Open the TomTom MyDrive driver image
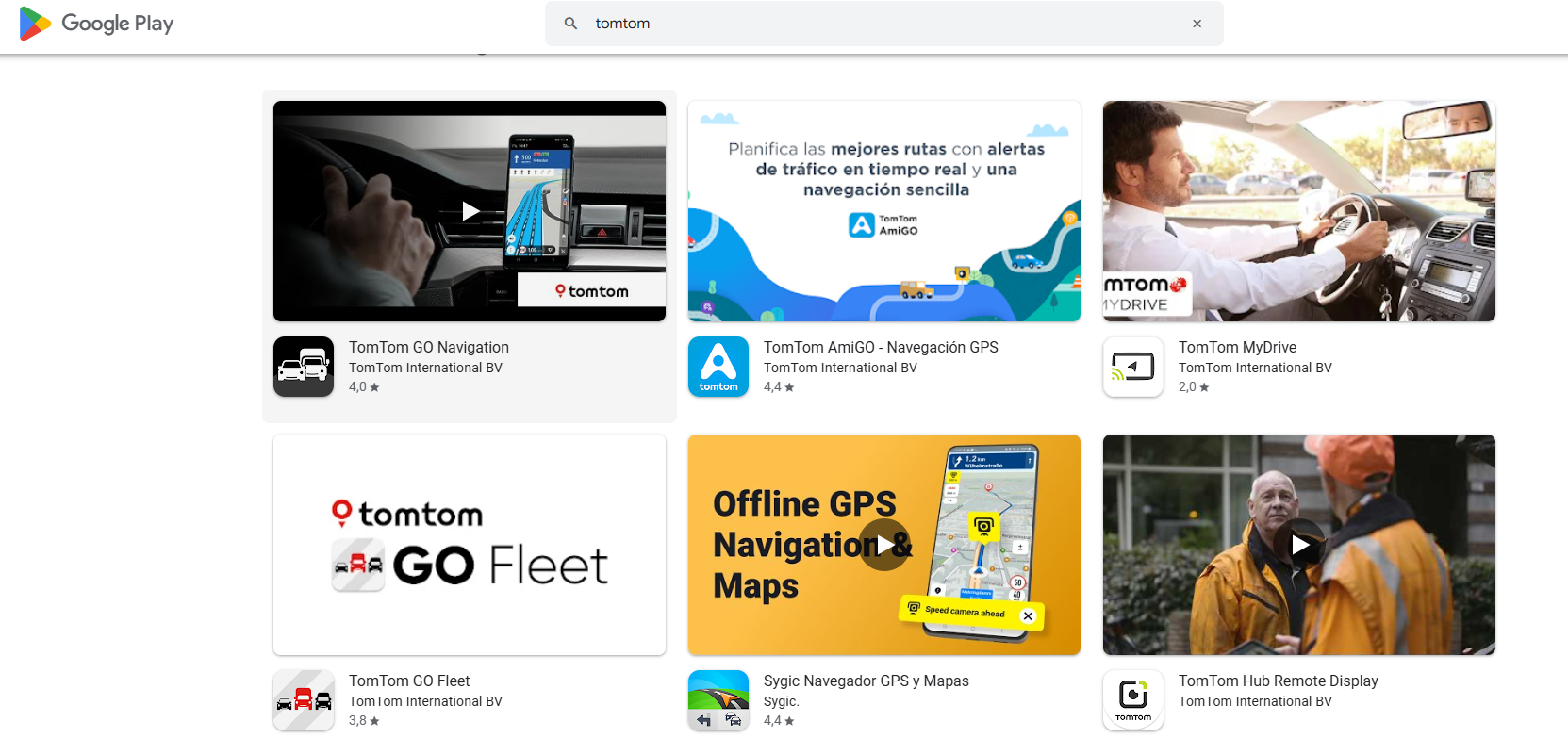Screen dimensions: 1568x738 (1299, 211)
